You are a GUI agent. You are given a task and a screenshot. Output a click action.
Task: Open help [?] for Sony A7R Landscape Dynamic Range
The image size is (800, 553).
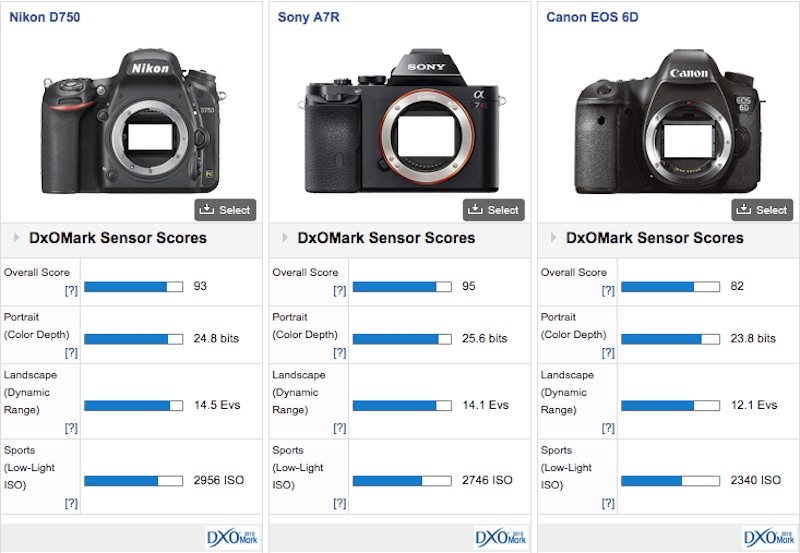(339, 428)
